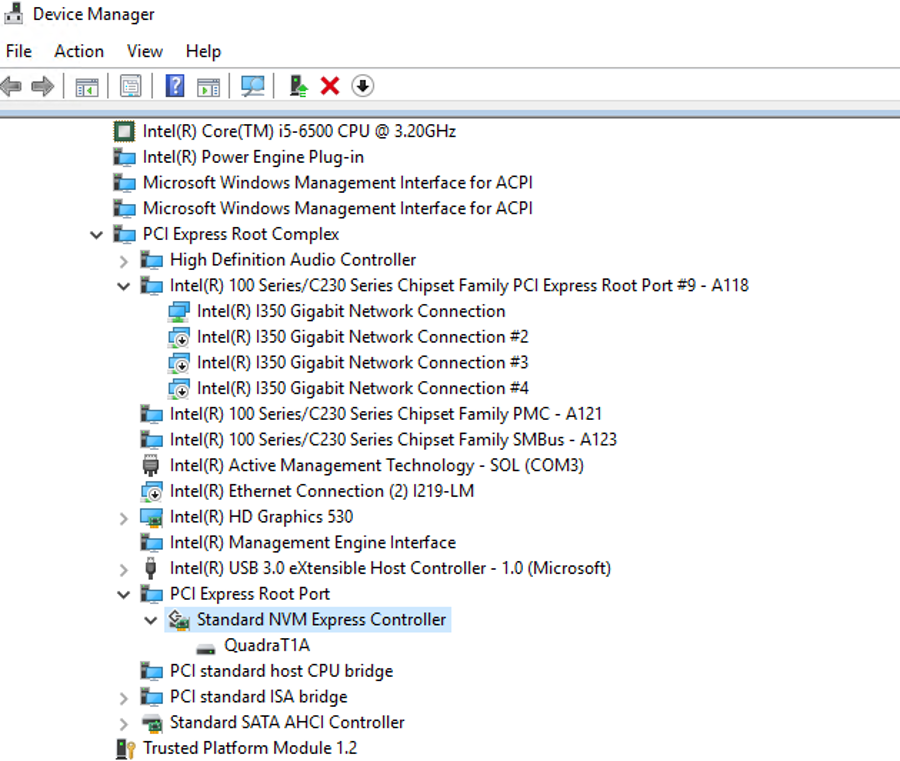The width and height of the screenshot is (900, 761).
Task: Click the Trusted Platform Module icon
Action: coord(125,748)
